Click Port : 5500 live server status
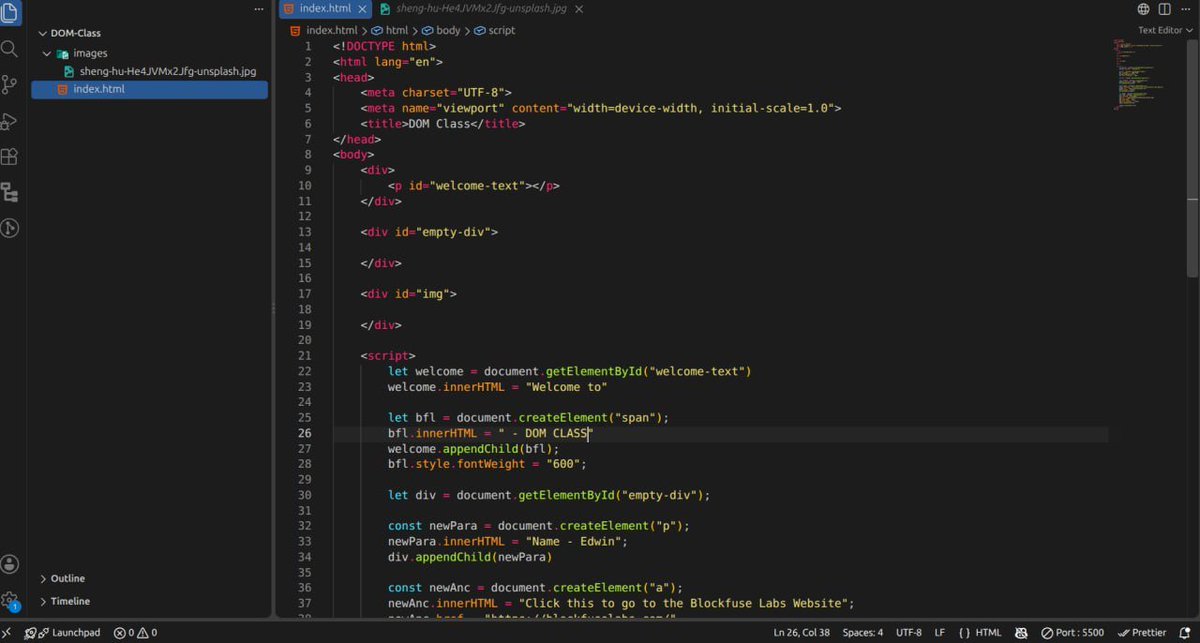This screenshot has width=1200, height=643. (1072, 633)
